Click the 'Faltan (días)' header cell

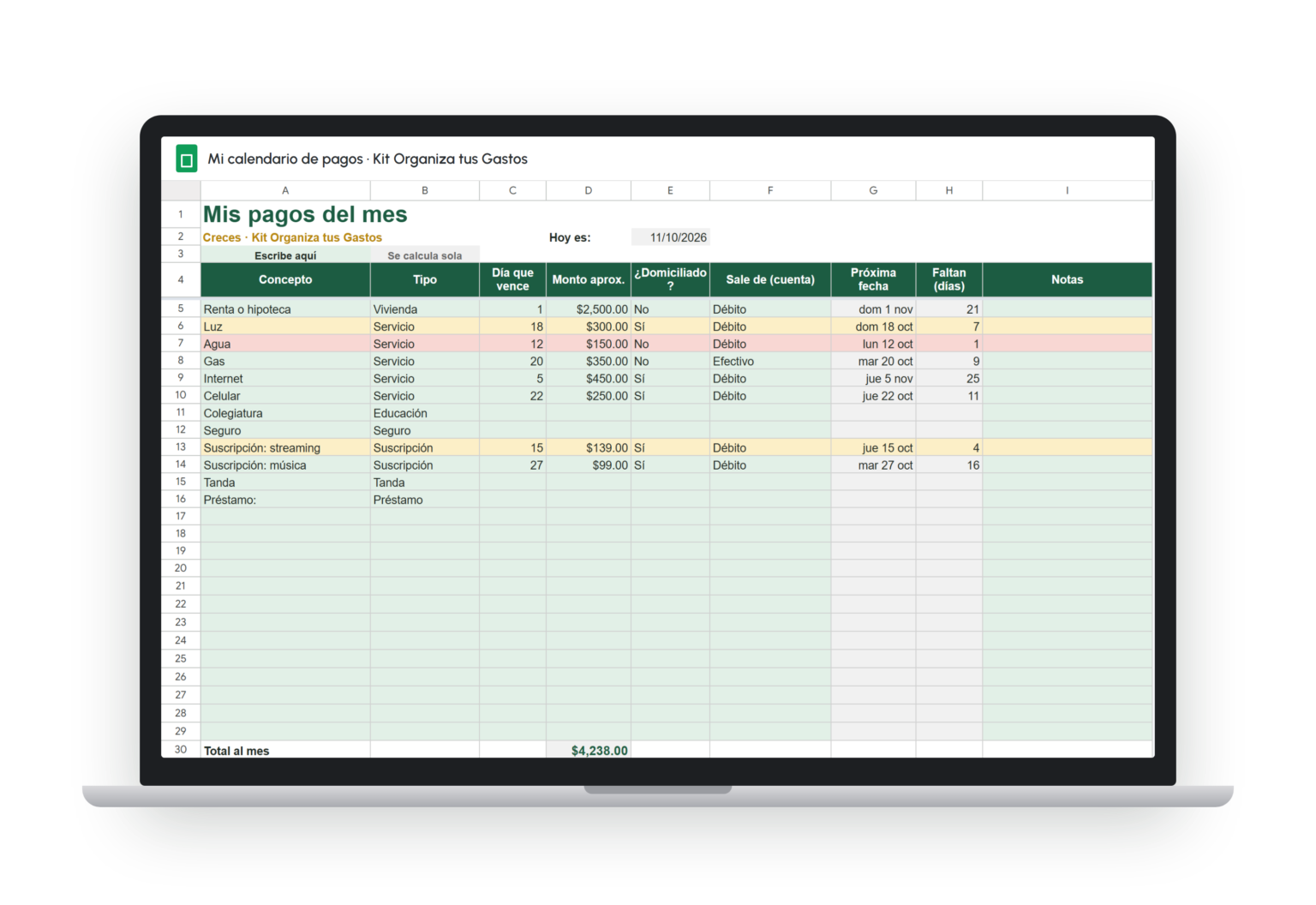coord(949,279)
